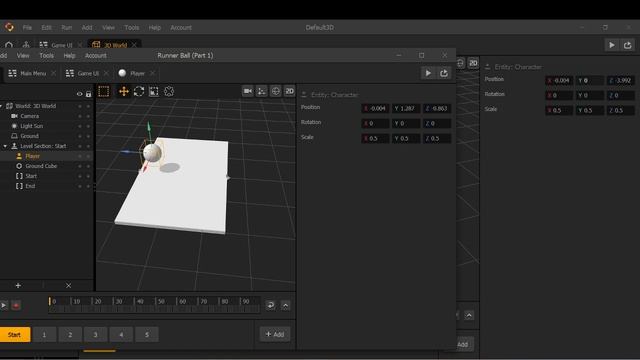Select the collider edit tool icon
Image resolution: width=640 pixels, height=360 pixels.
169,91
